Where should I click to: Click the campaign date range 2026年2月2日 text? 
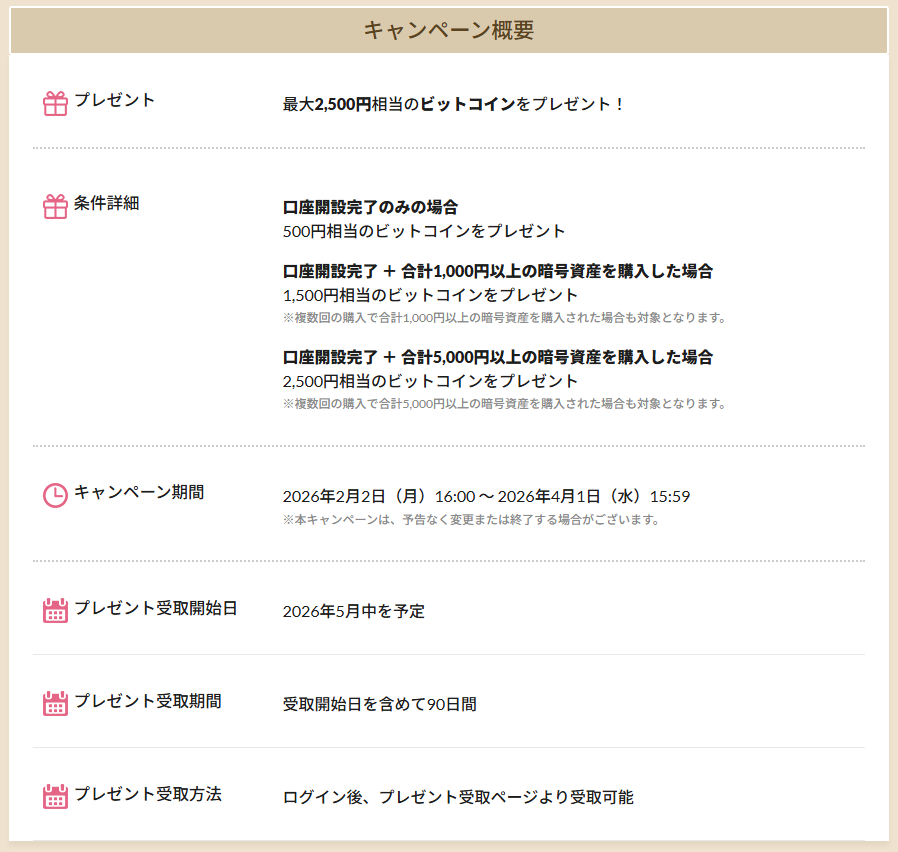click(486, 496)
